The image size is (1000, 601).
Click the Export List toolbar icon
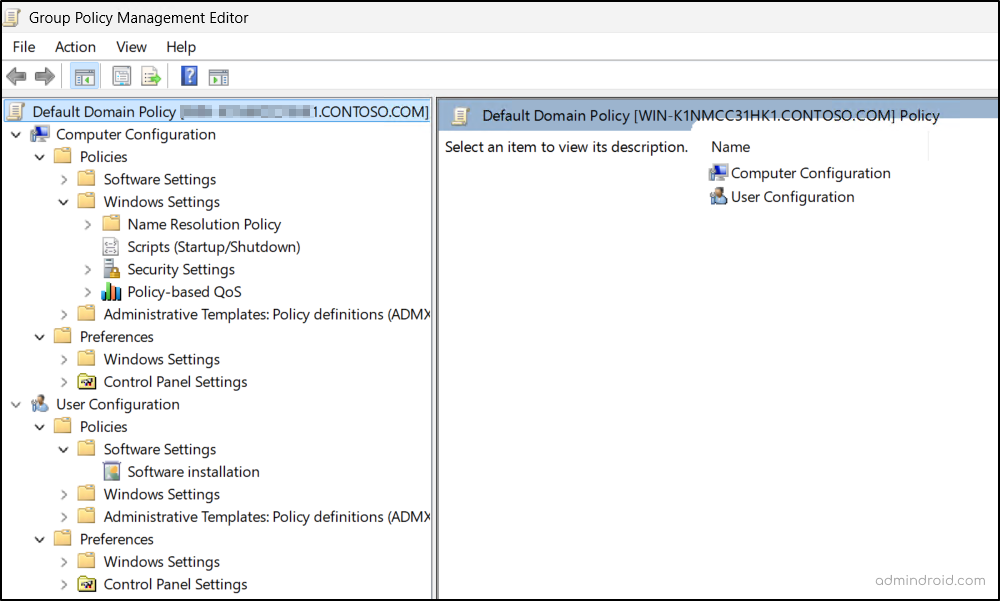[151, 76]
